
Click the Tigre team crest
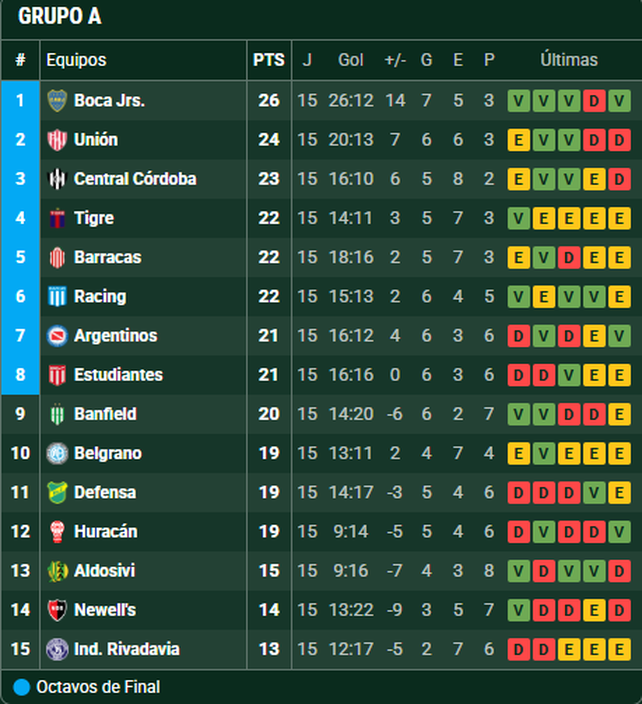click(57, 218)
